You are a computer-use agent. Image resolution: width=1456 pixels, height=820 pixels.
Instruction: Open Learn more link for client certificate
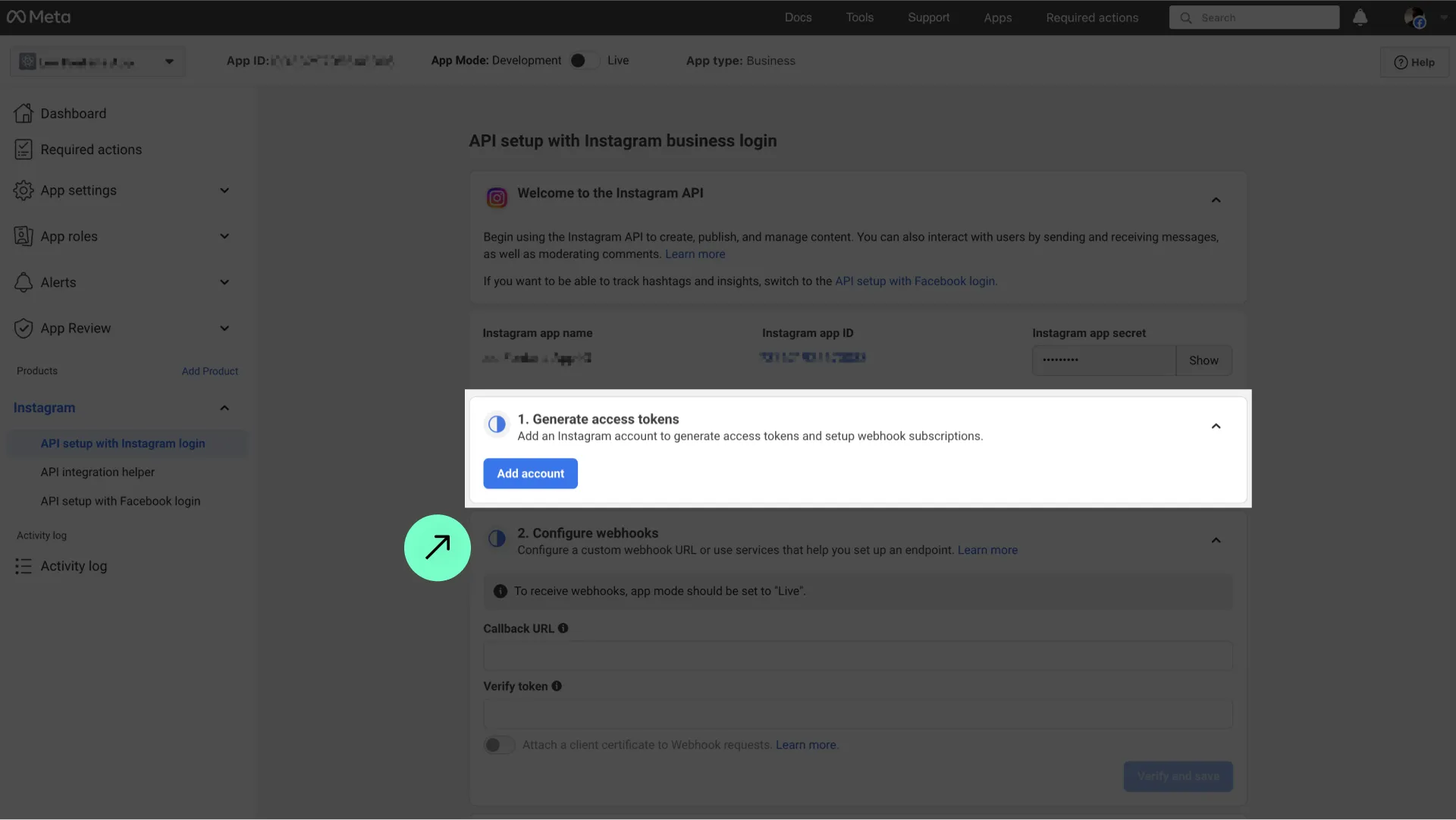tap(805, 745)
